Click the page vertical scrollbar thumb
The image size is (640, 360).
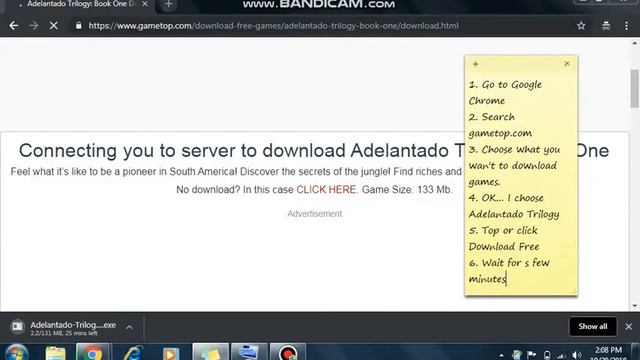[634, 88]
